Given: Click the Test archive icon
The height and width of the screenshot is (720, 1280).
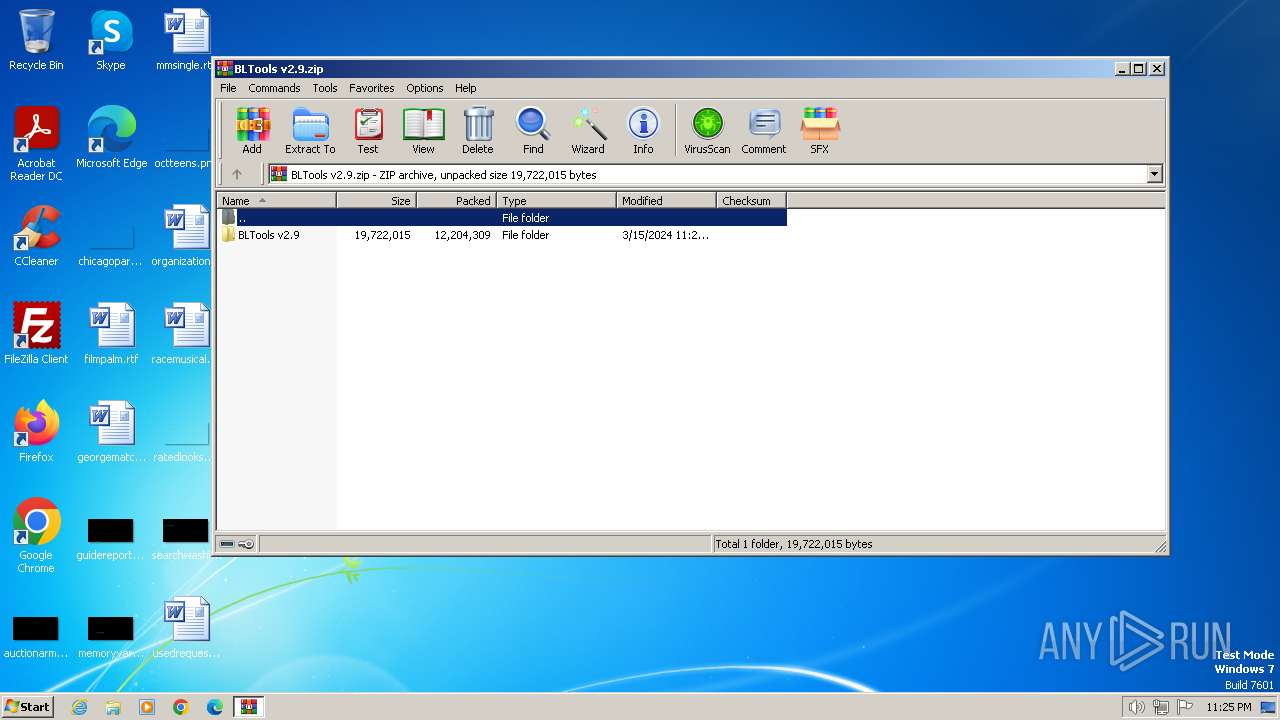Looking at the screenshot, I should 368,131.
